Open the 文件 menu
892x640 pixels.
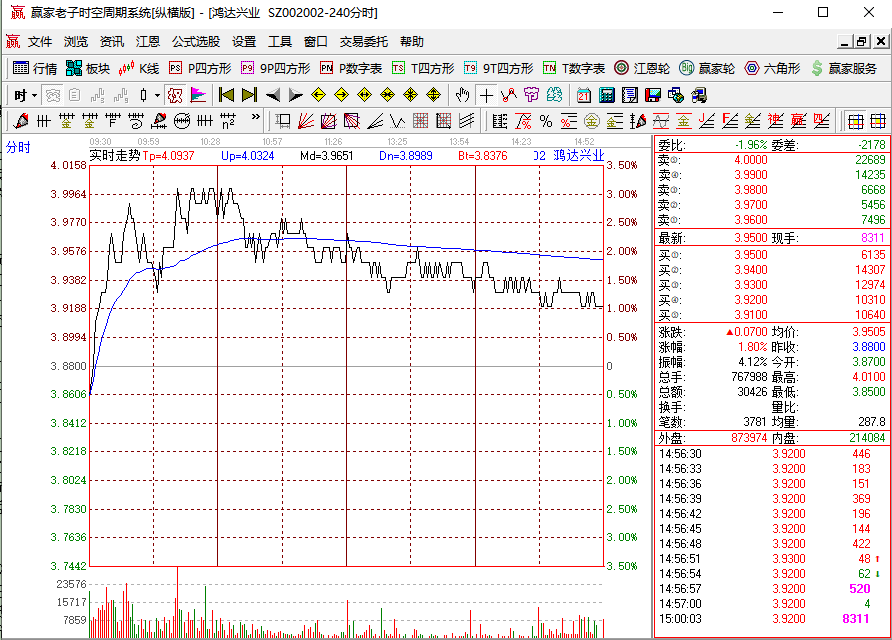[x=40, y=42]
